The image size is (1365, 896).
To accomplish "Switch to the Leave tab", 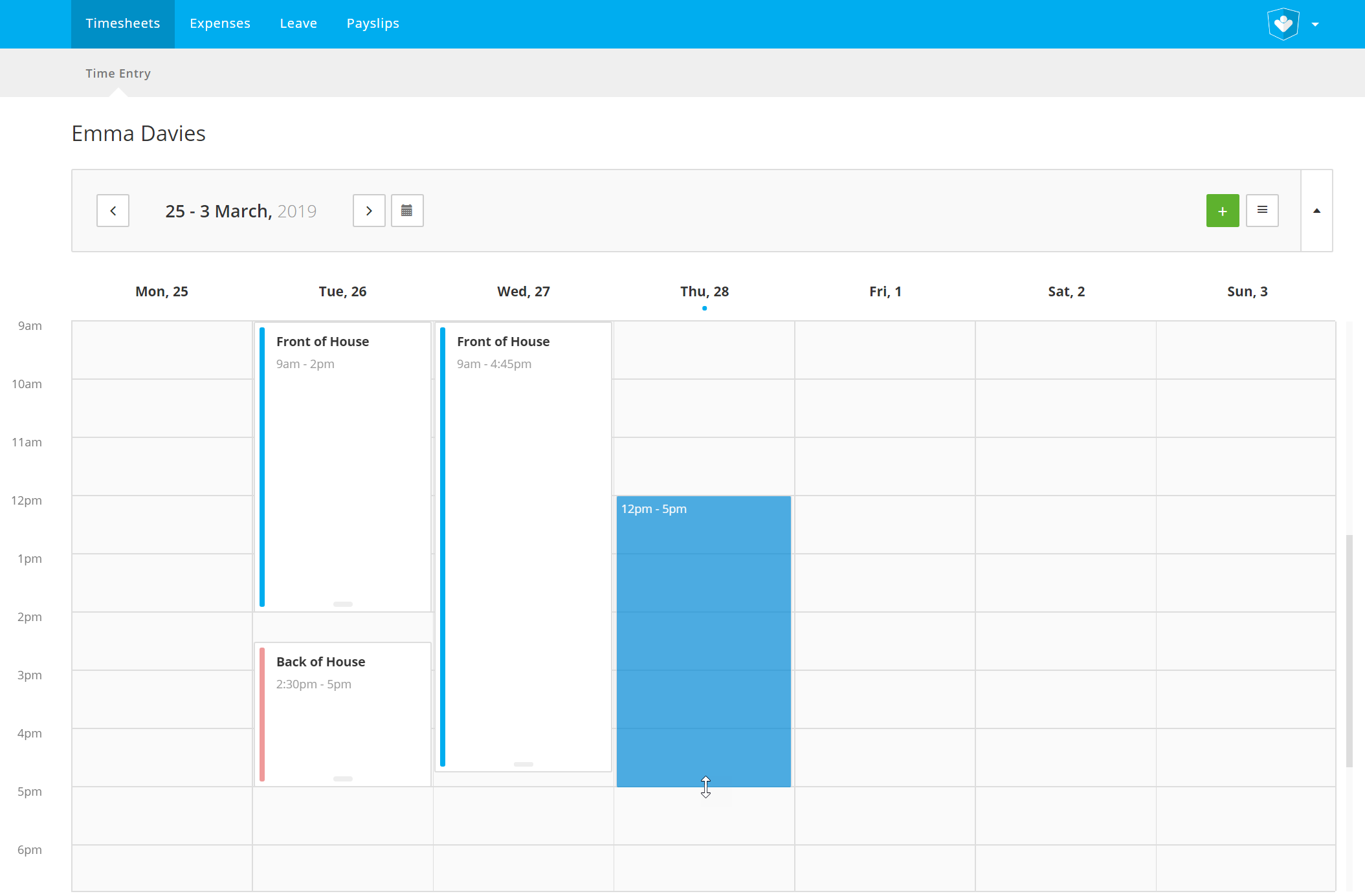I will (298, 24).
